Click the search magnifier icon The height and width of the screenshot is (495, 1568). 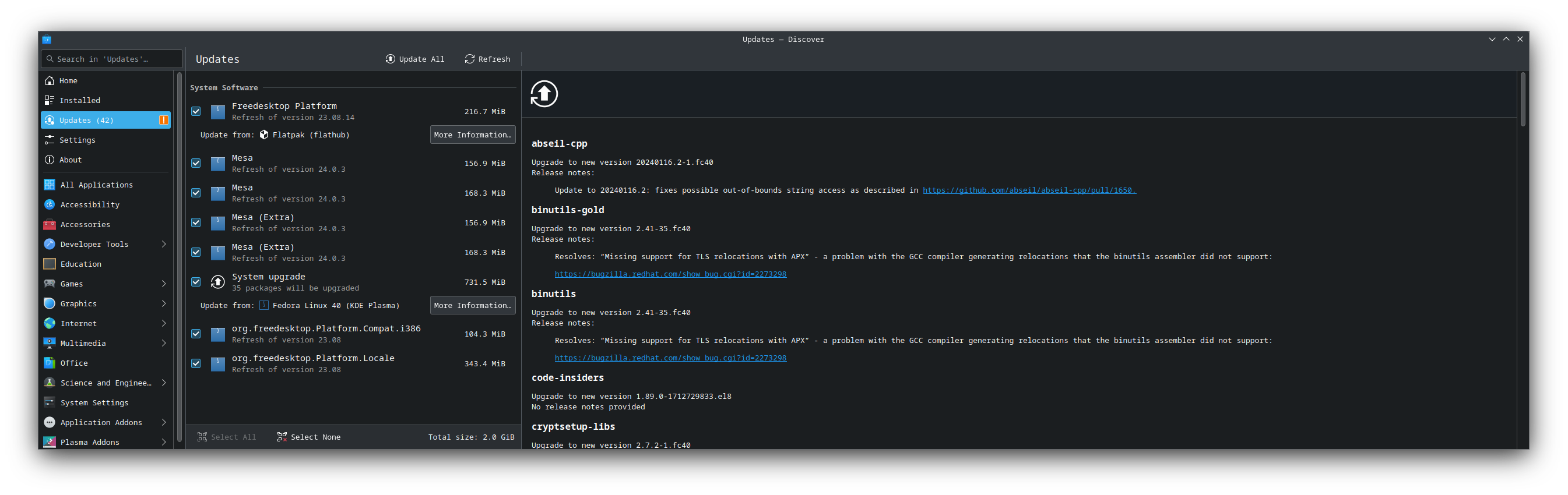coord(50,59)
